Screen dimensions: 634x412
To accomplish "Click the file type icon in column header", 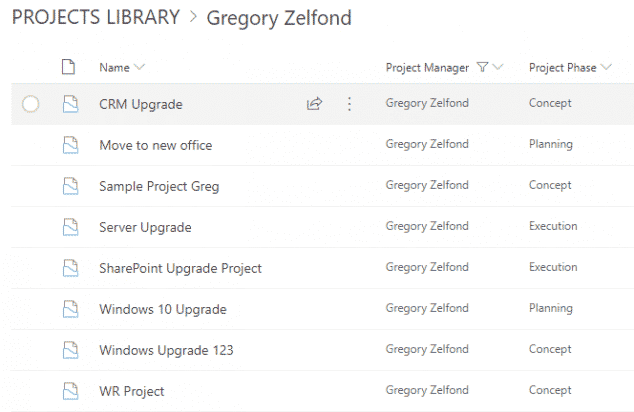I will coord(69,67).
